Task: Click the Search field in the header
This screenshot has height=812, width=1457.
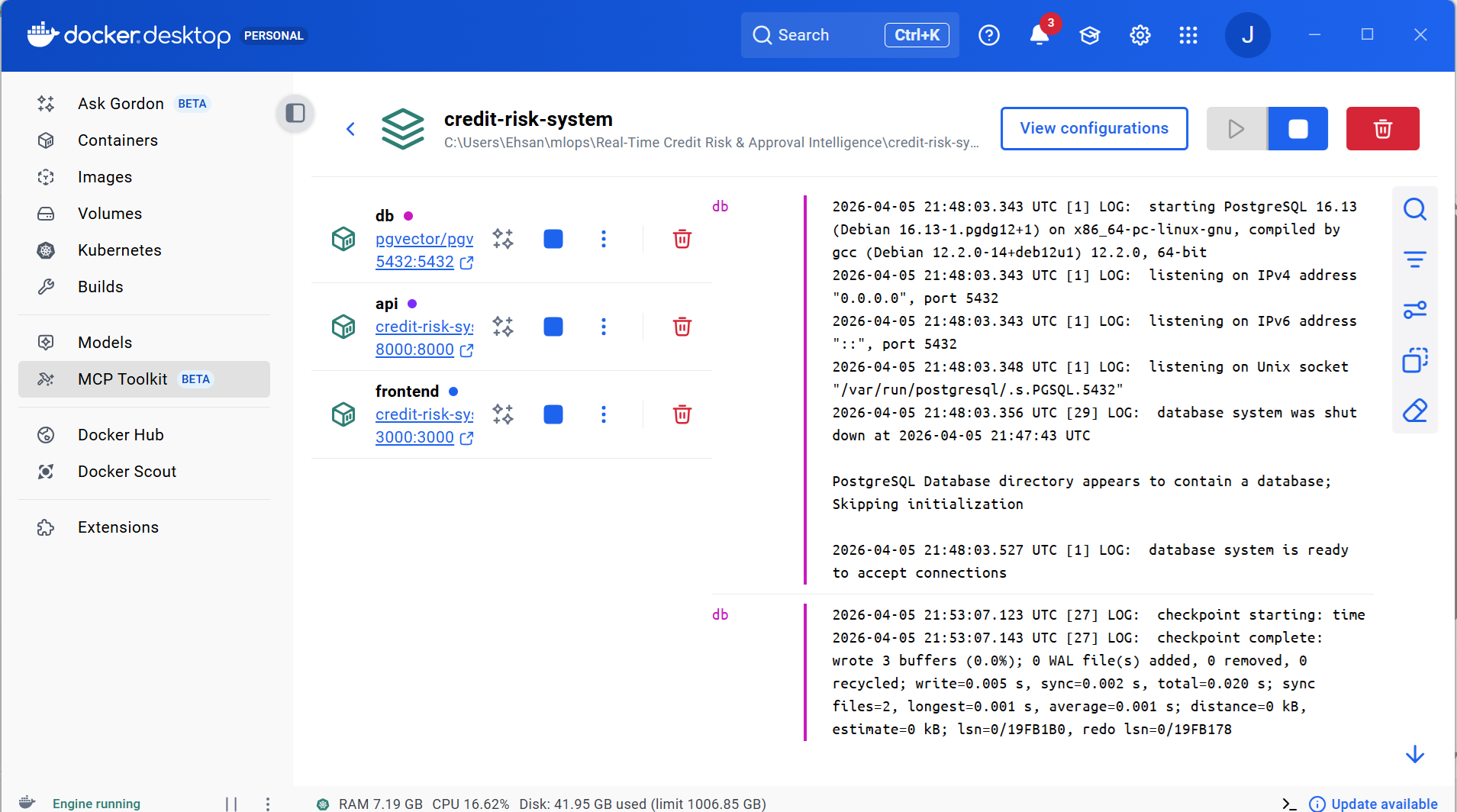Action: coord(817,35)
